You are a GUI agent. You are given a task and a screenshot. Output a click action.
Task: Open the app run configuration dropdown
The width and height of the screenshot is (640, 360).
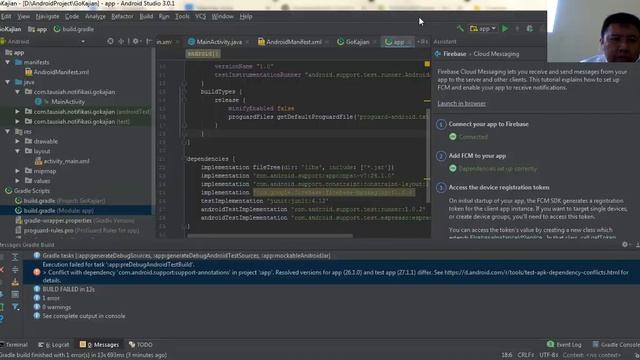coord(483,29)
